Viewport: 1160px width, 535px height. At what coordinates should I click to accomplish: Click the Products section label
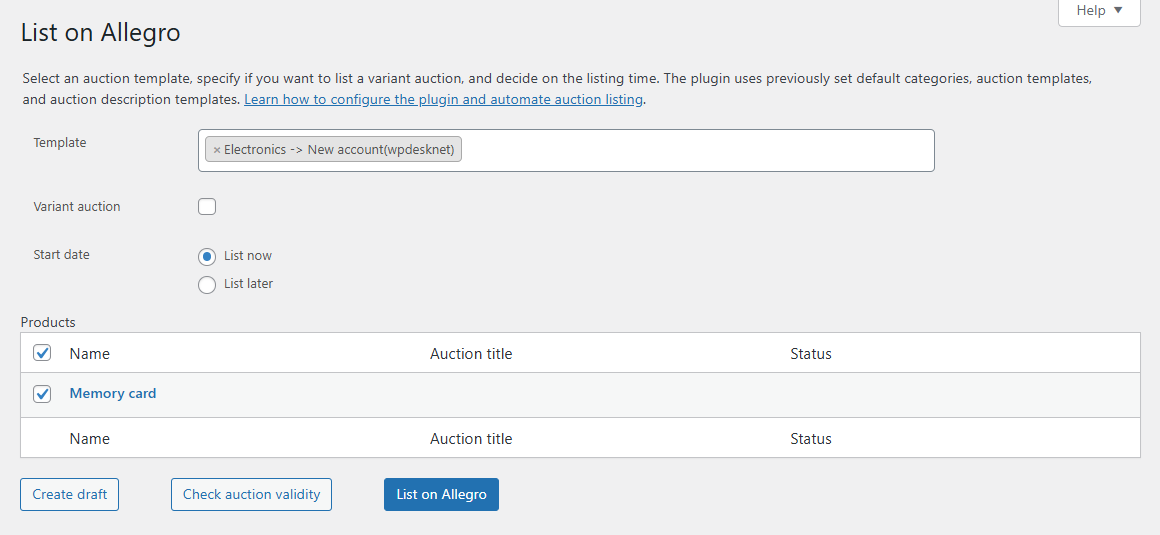tap(48, 322)
